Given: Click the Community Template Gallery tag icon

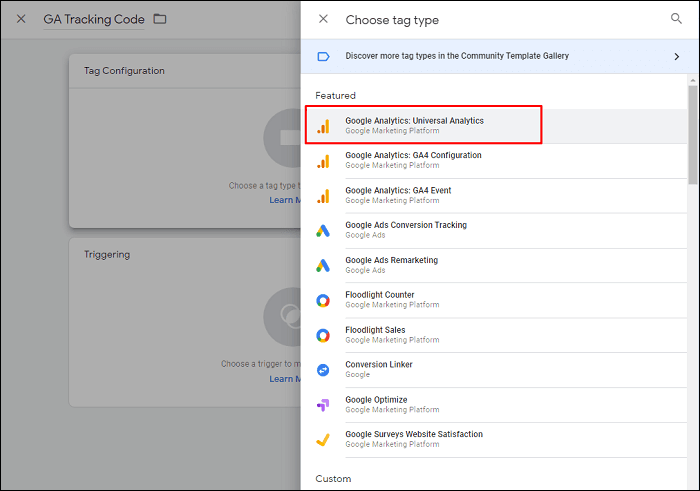Looking at the screenshot, I should 323,56.
